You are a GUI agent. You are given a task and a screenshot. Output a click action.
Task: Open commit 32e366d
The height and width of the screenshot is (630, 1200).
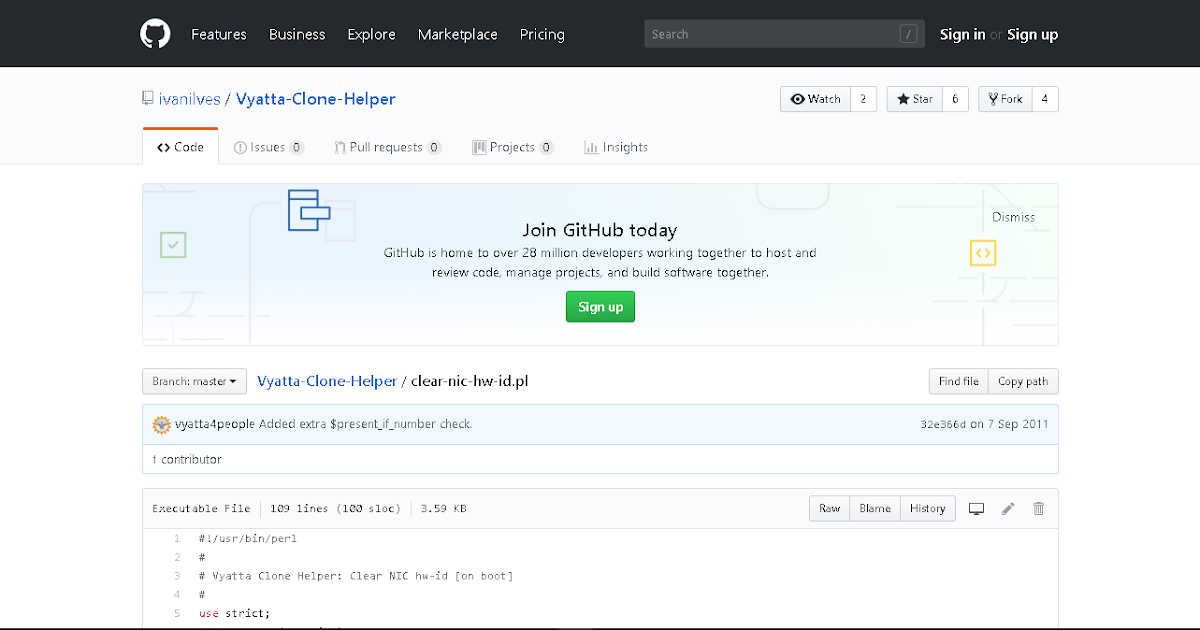coord(944,423)
